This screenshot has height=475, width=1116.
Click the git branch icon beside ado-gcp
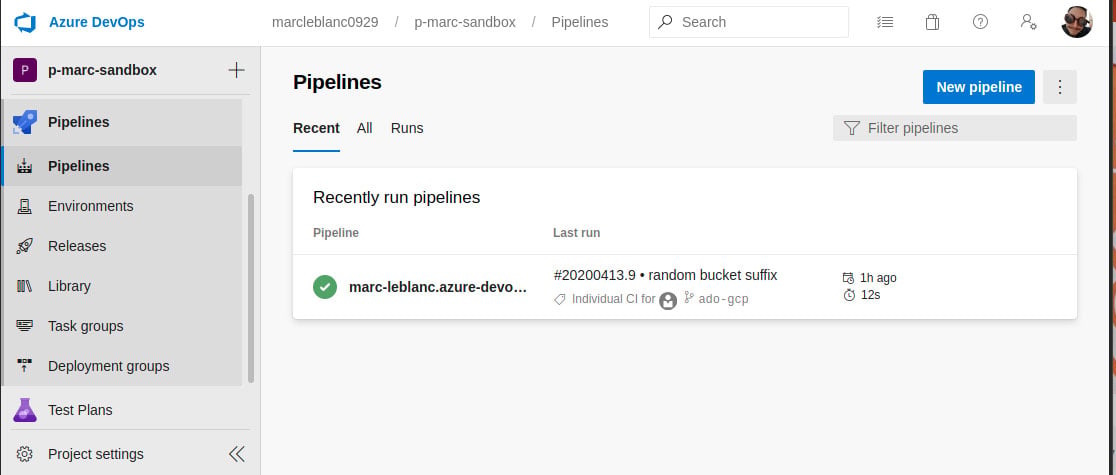pos(688,299)
